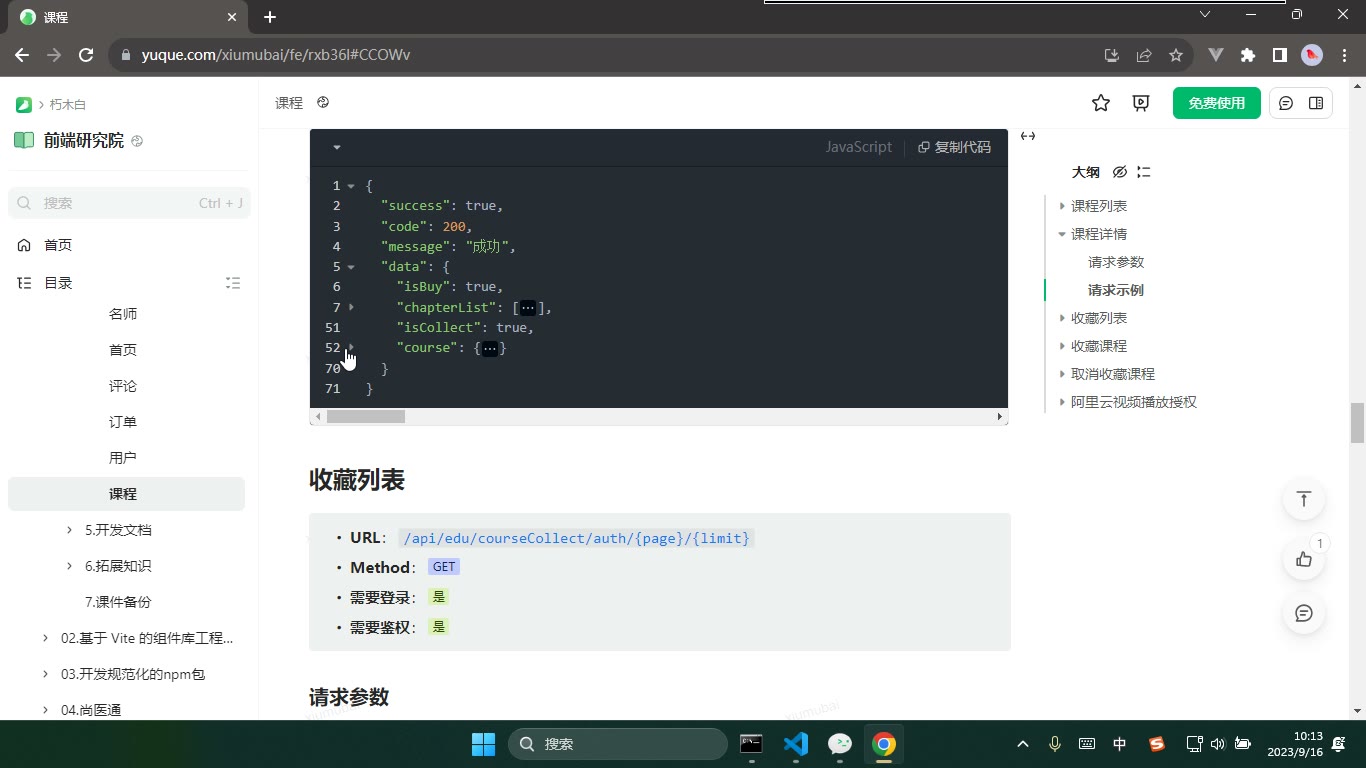Click the Windows taskbar 搜索 box
Viewport: 1366px width, 768px height.
[x=618, y=744]
